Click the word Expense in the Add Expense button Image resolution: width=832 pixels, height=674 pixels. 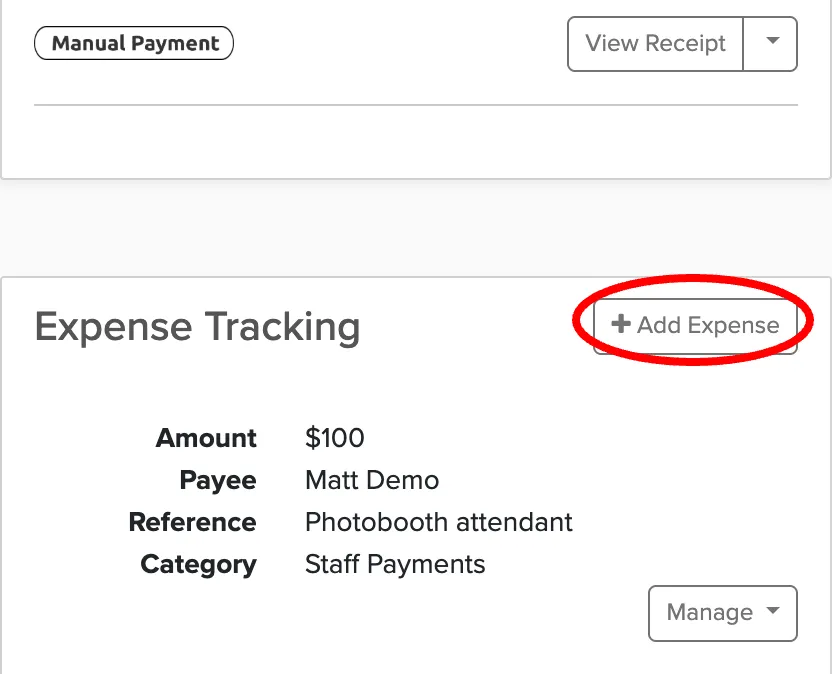point(733,325)
